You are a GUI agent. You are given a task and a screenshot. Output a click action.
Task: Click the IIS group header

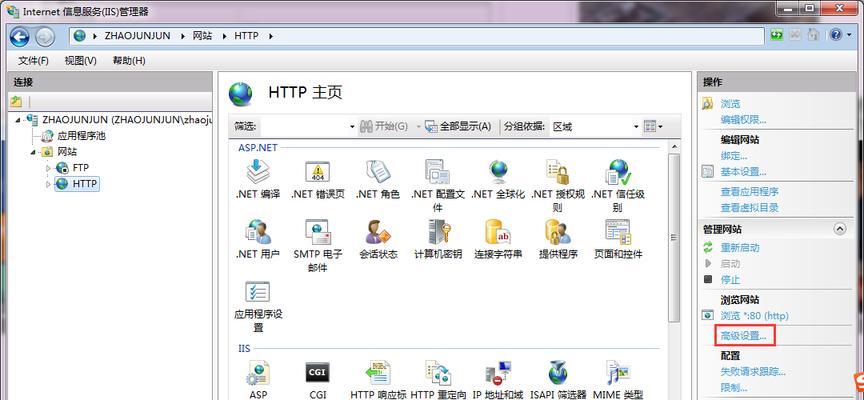(x=244, y=349)
